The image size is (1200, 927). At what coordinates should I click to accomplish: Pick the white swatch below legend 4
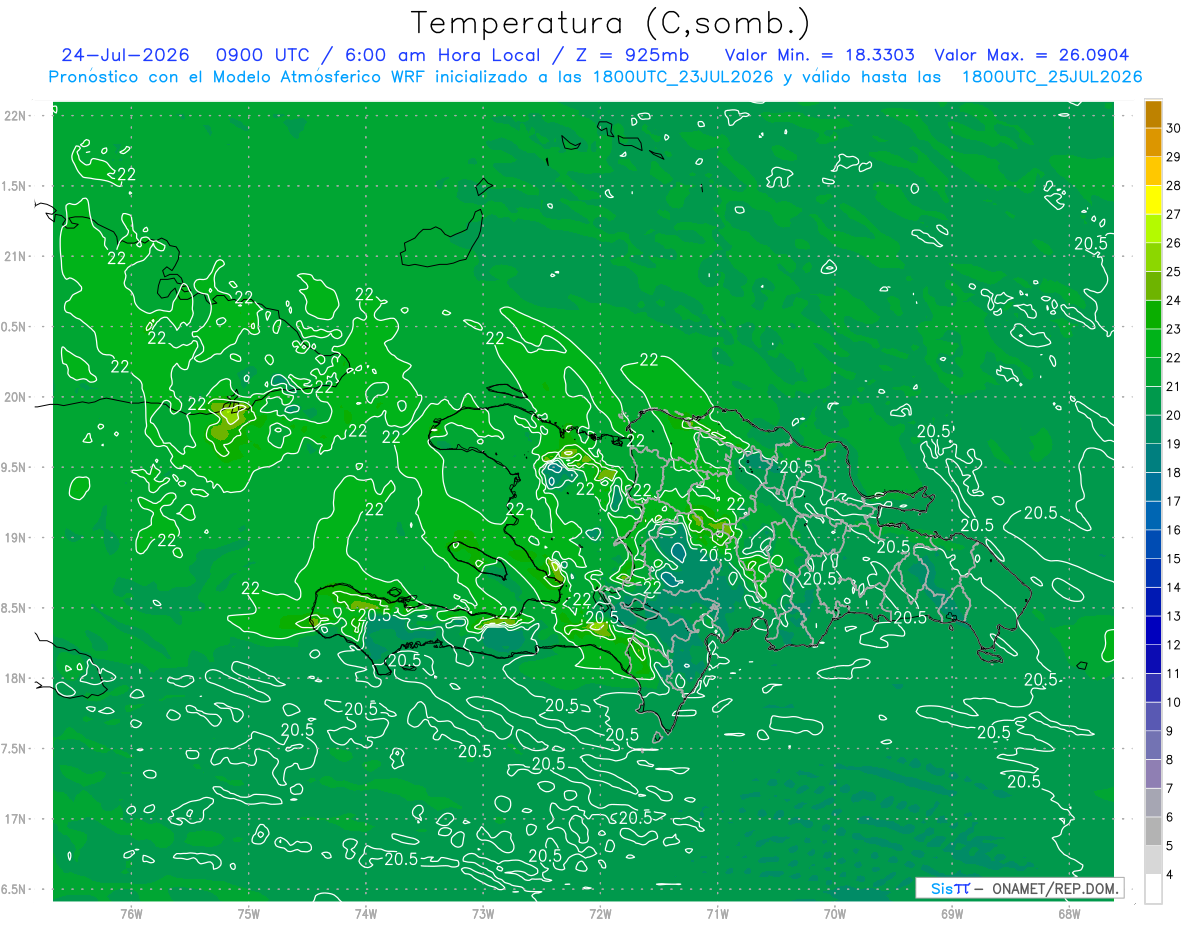tap(1153, 889)
